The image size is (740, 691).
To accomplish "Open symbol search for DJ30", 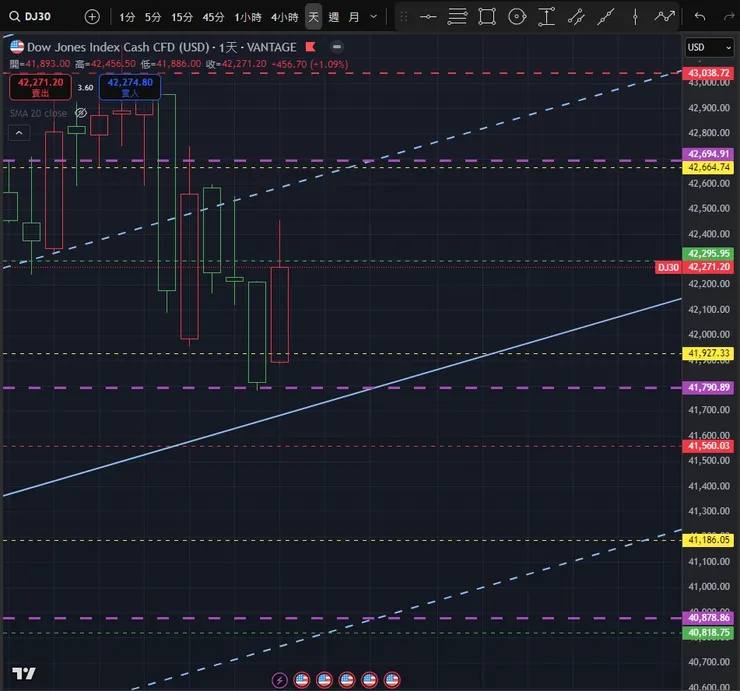I will pos(30,17).
